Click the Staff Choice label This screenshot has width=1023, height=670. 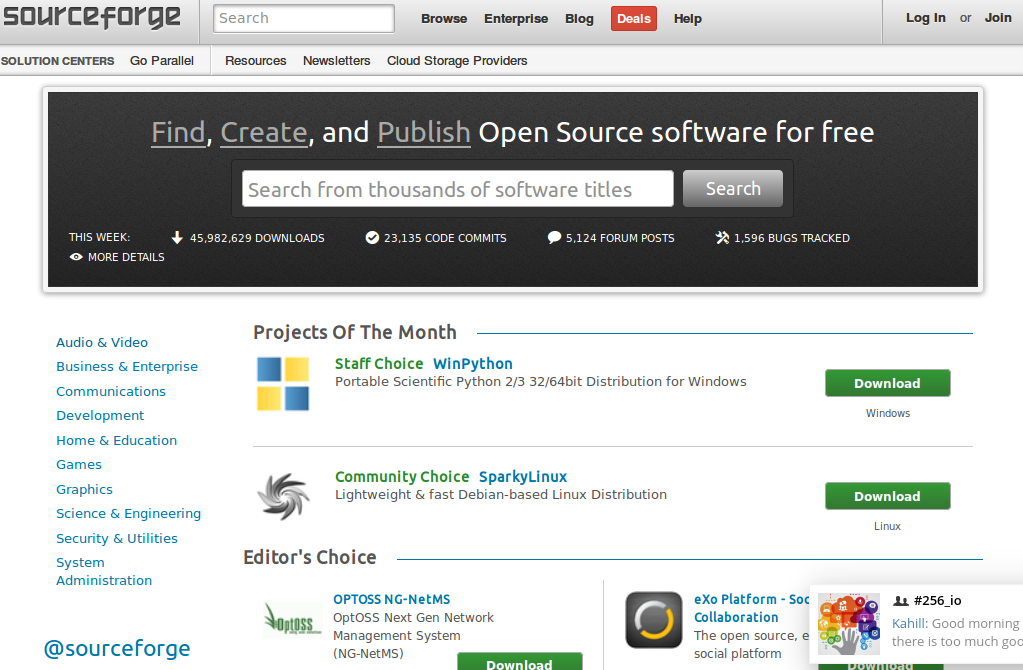[379, 364]
